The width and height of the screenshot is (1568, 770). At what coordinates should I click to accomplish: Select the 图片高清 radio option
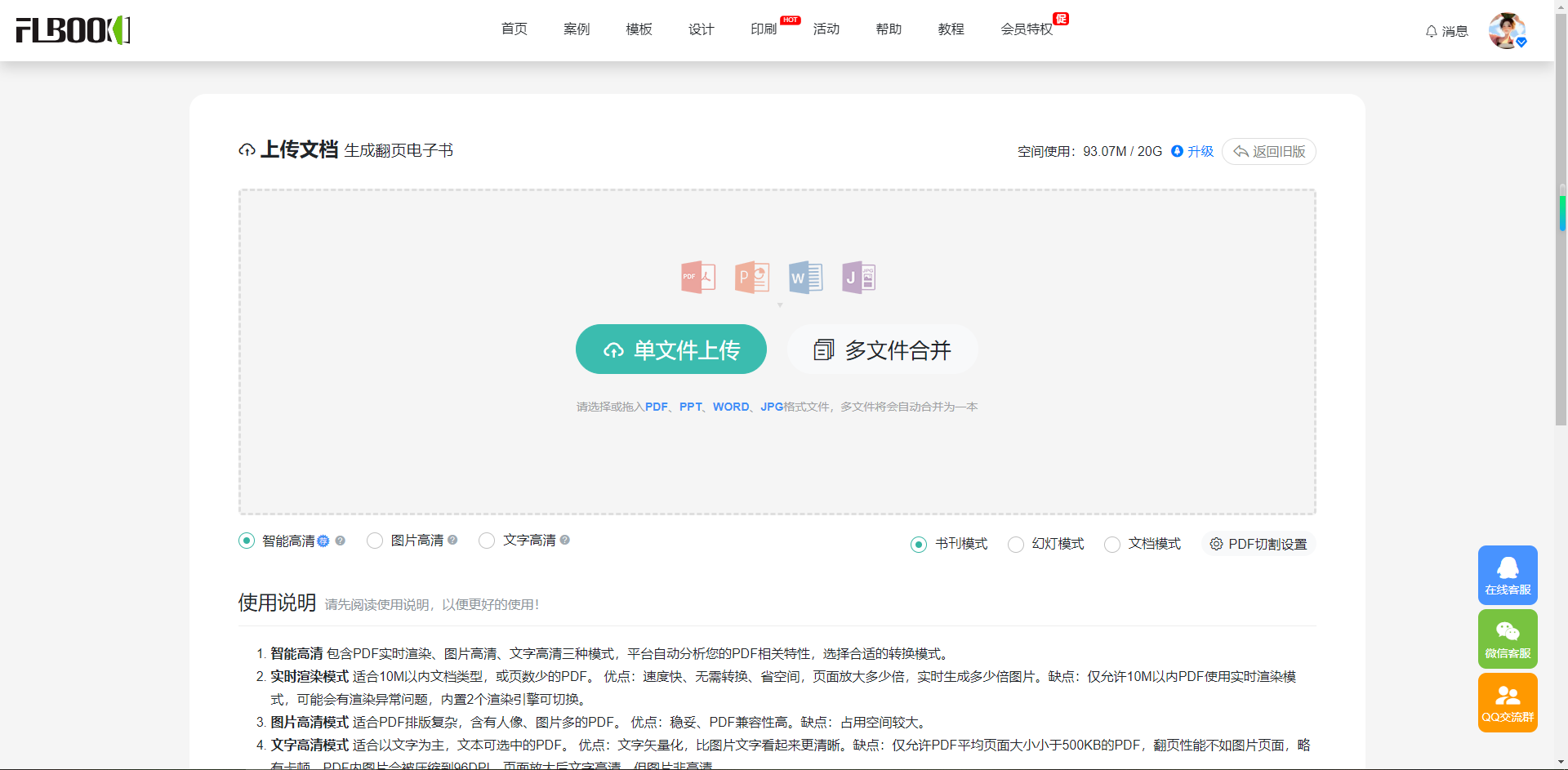click(x=375, y=541)
